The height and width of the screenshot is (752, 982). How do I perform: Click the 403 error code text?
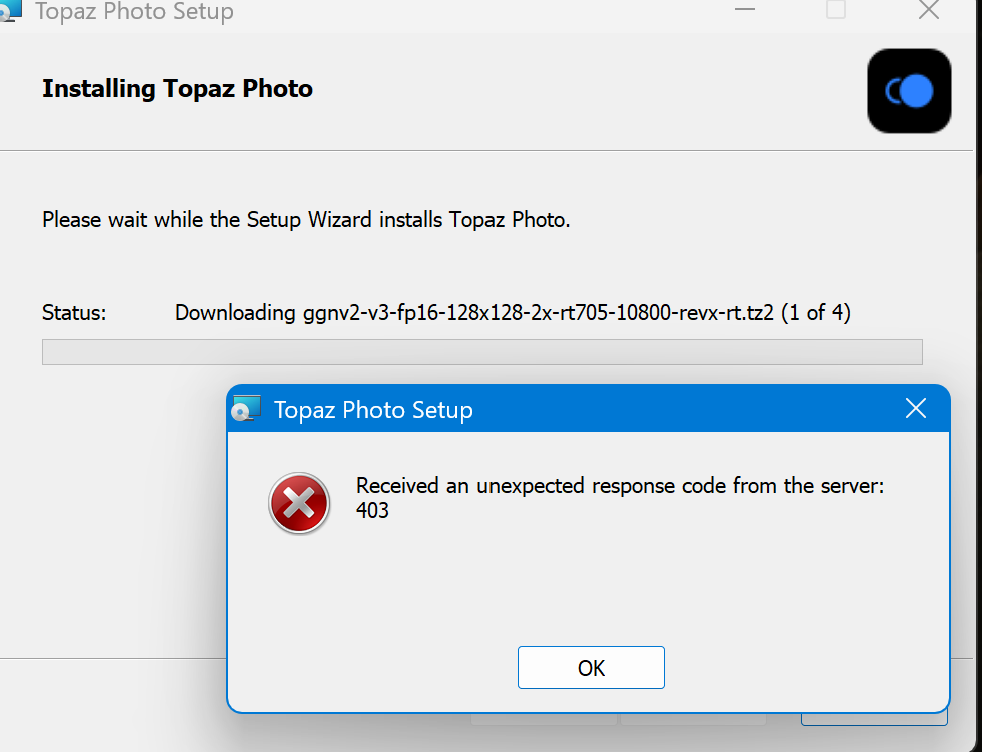[372, 510]
